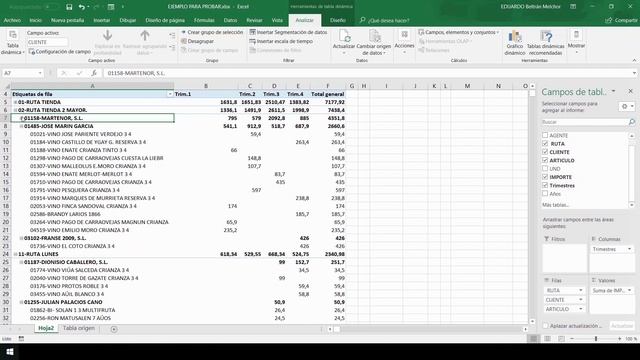This screenshot has width=640, height=360.
Task: Uncheck the Trimestres field checkbox
Action: pyautogui.click(x=545, y=185)
